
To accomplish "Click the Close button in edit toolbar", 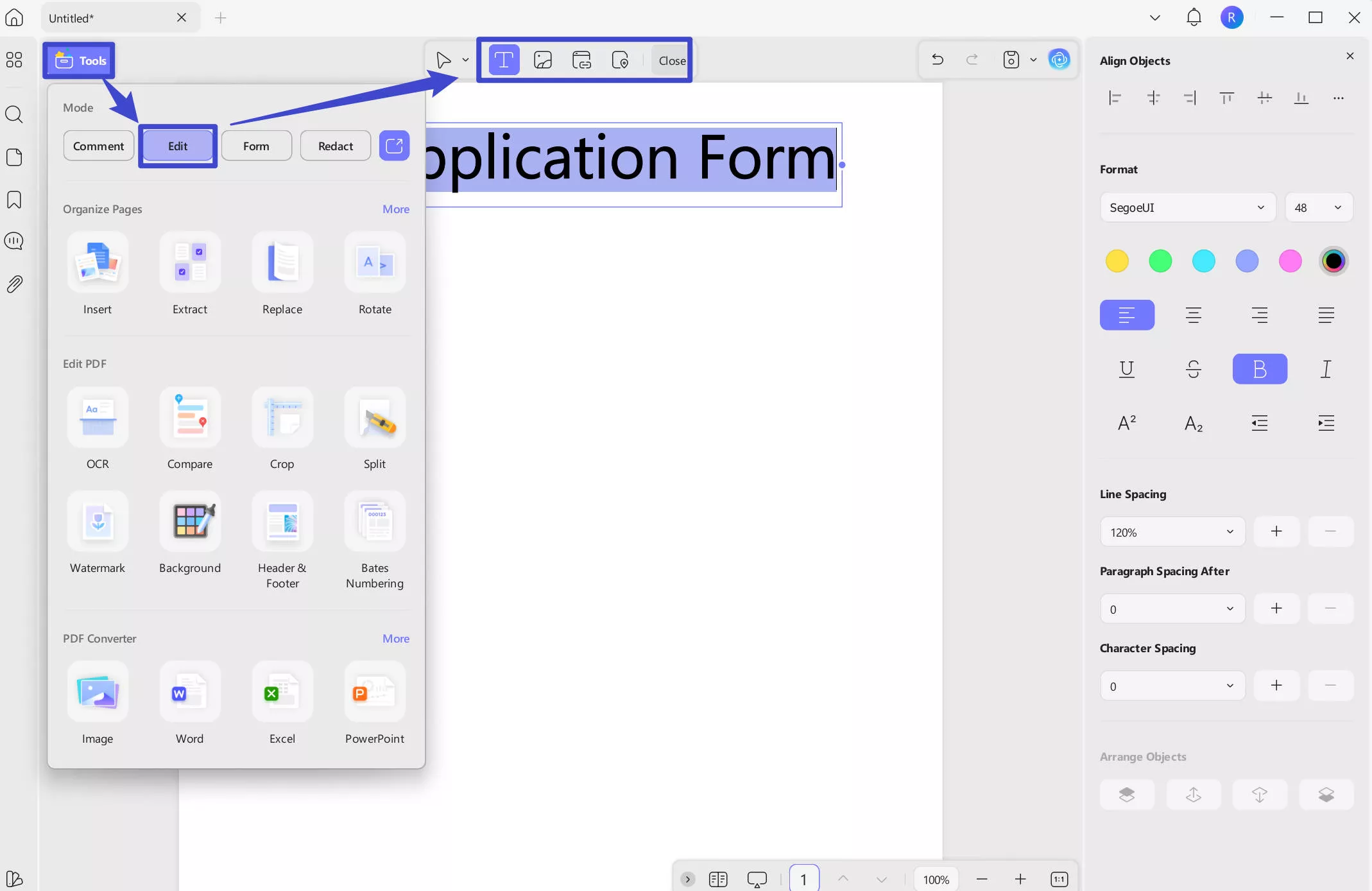I will (671, 60).
